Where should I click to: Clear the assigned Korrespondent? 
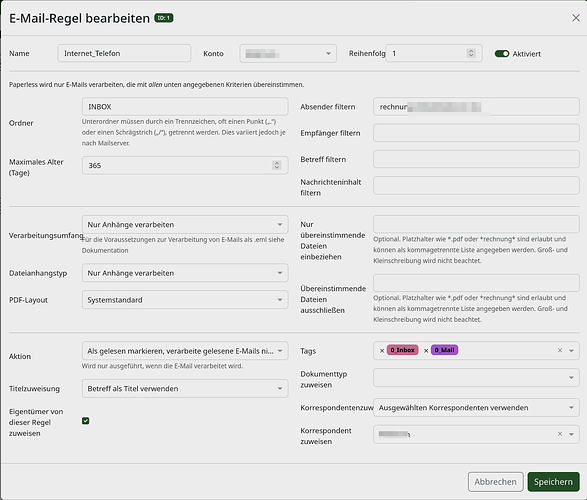point(560,434)
